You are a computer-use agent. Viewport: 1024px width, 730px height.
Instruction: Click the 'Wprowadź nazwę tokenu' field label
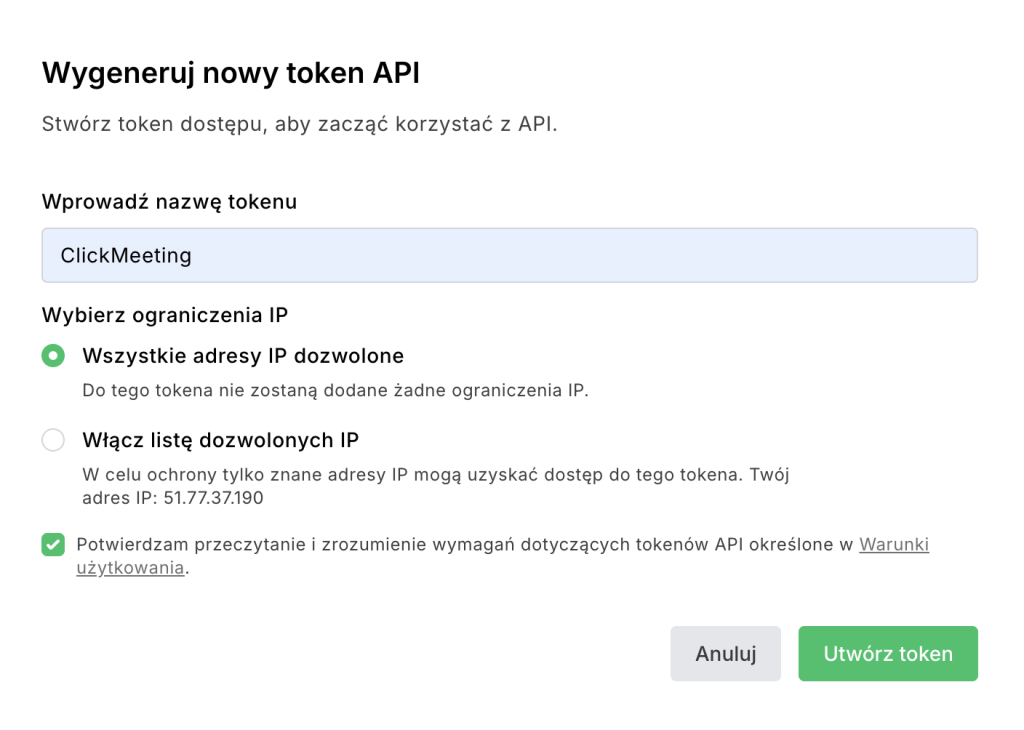(169, 201)
